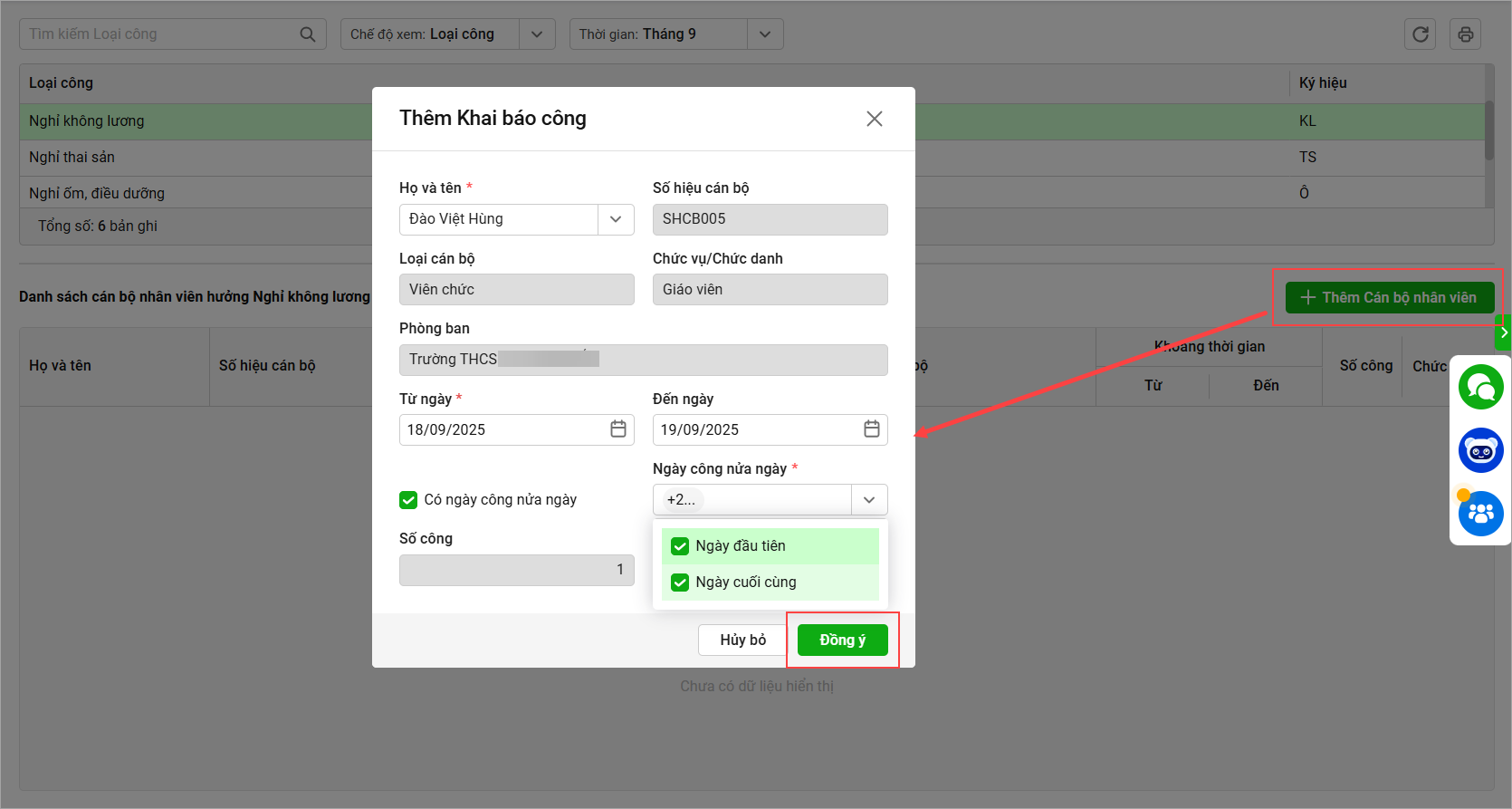Uncheck the Ngày cuối cùng option
The image size is (1512, 809).
point(680,583)
